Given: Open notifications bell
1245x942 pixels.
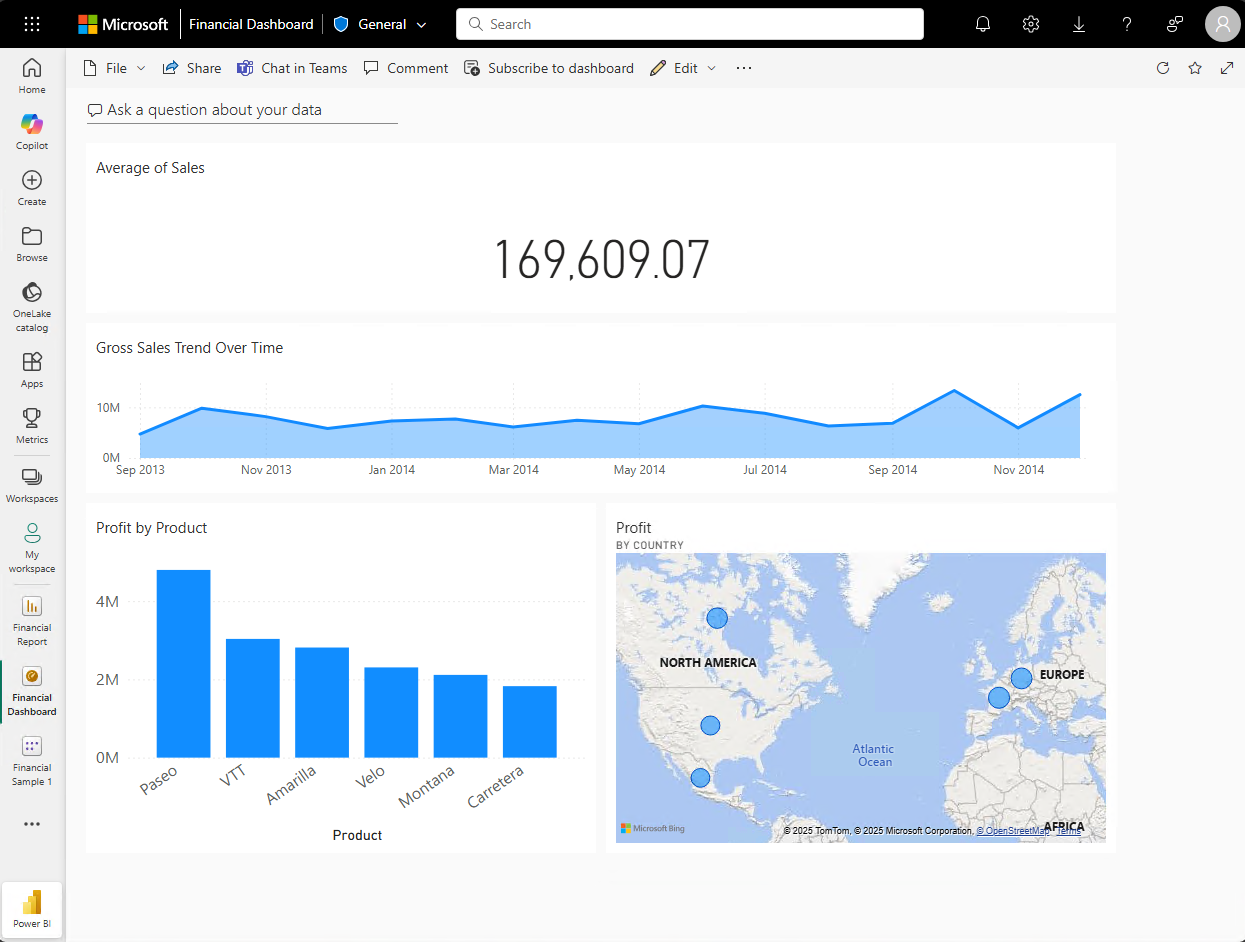Looking at the screenshot, I should [982, 23].
